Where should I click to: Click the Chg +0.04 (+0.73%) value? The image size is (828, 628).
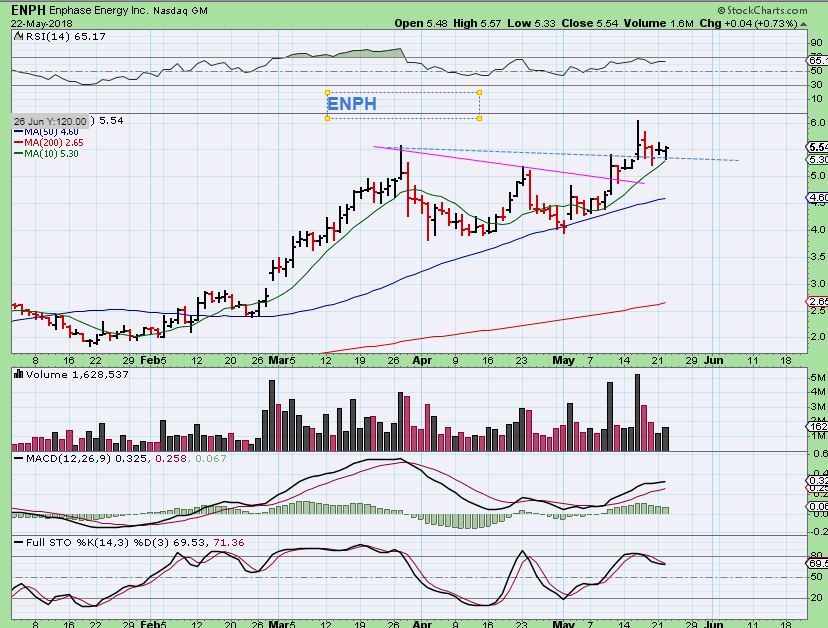click(x=749, y=23)
